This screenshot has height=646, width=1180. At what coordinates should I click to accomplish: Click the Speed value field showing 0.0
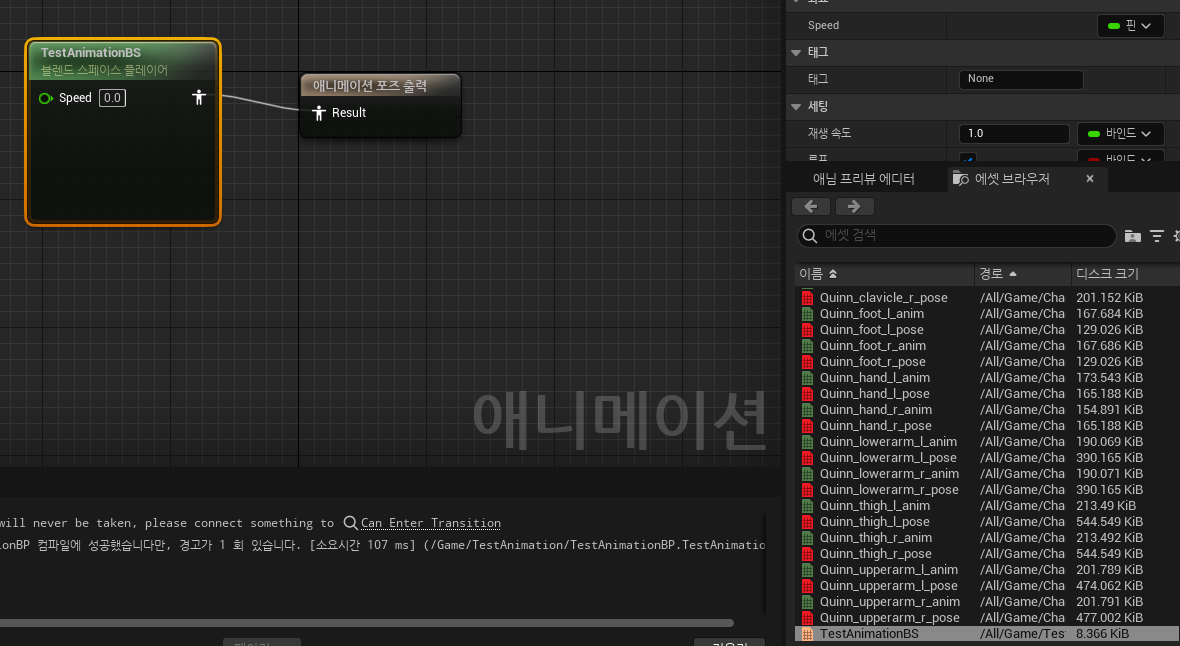pos(112,98)
